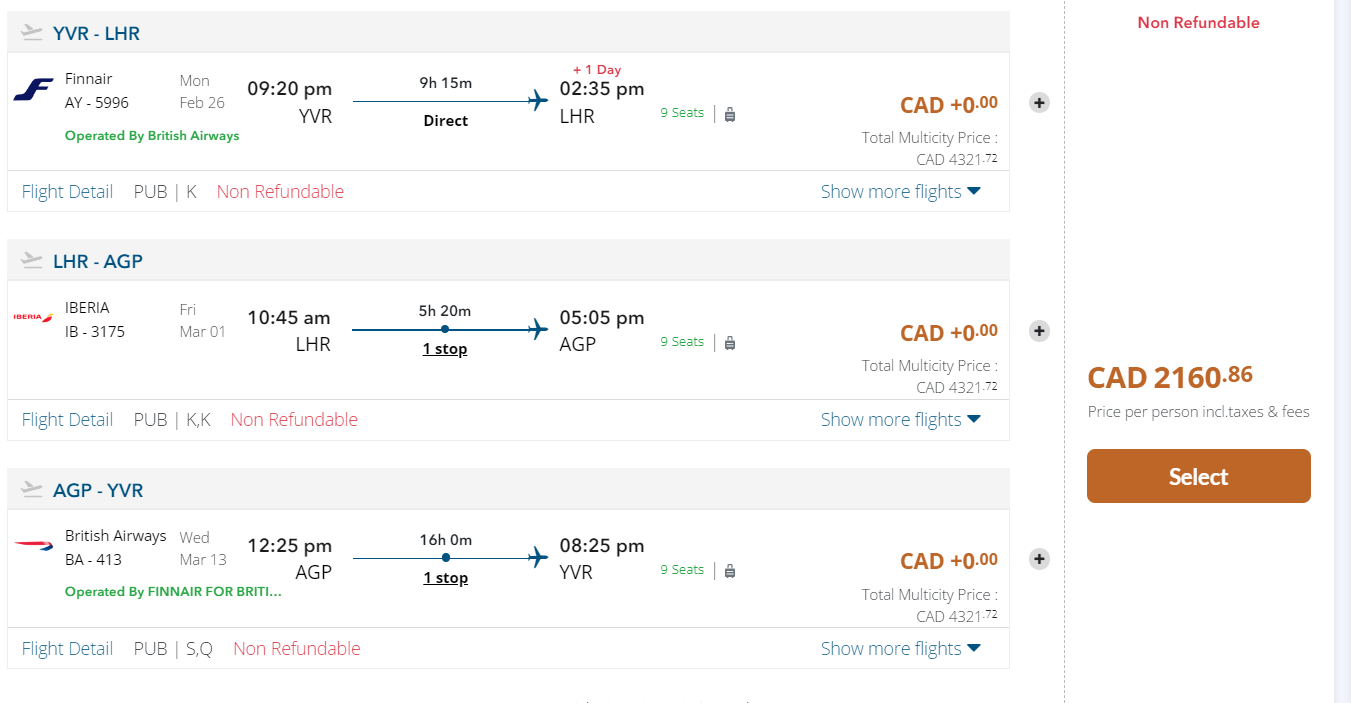Open Flight Detail for the Finnair flight
Viewport: 1351px width, 703px height.
point(67,192)
